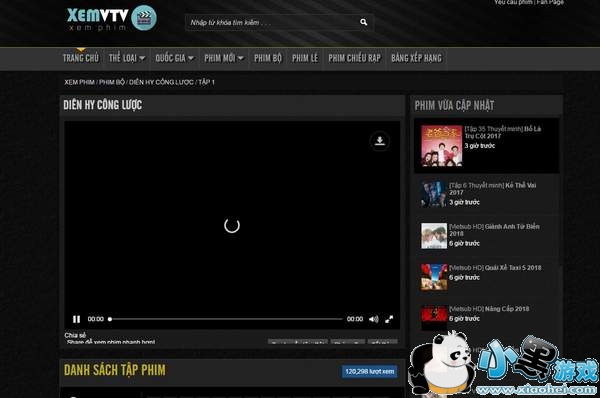Open the PHIM CHIẾU RẠP menu item
The width and height of the screenshot is (600, 398).
(x=354, y=58)
